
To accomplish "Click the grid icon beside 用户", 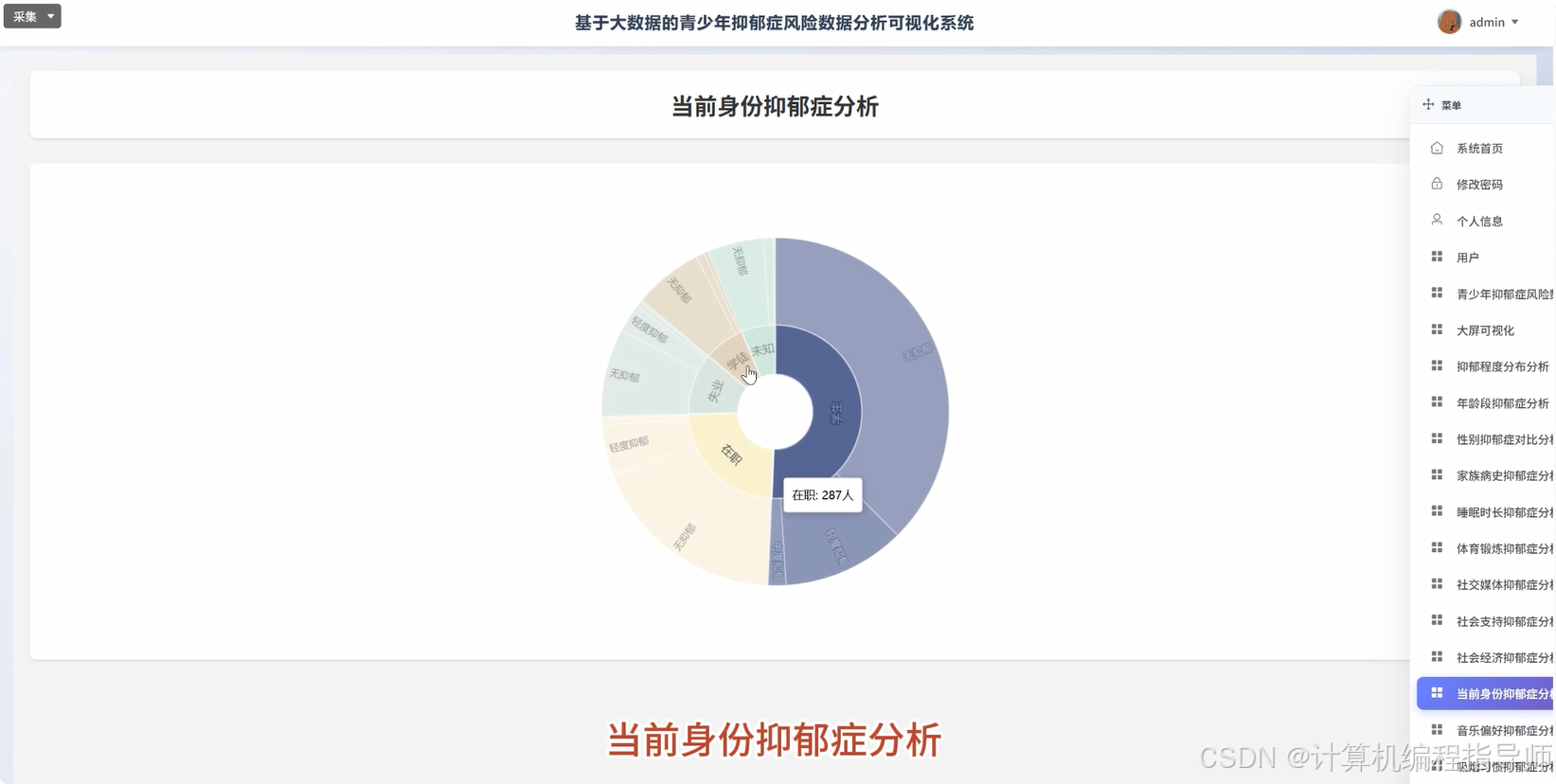I will point(1437,257).
